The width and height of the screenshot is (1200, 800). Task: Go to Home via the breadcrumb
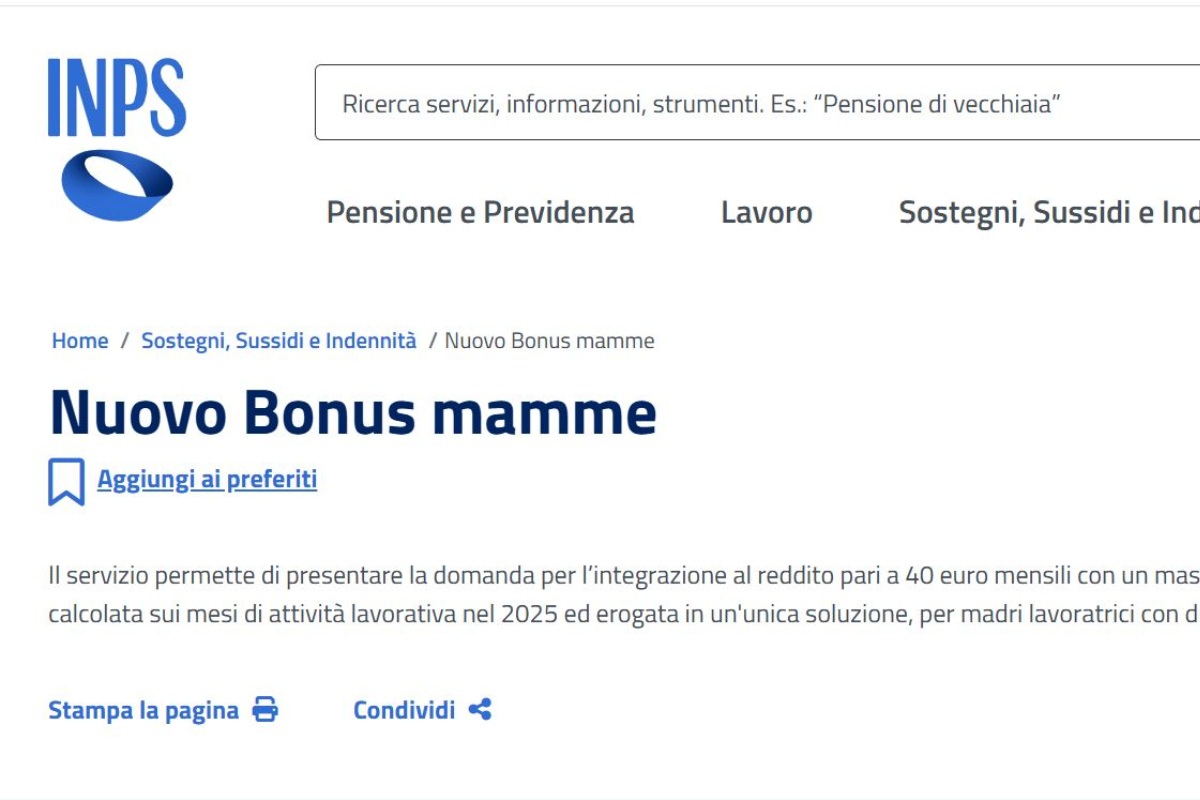click(x=80, y=341)
